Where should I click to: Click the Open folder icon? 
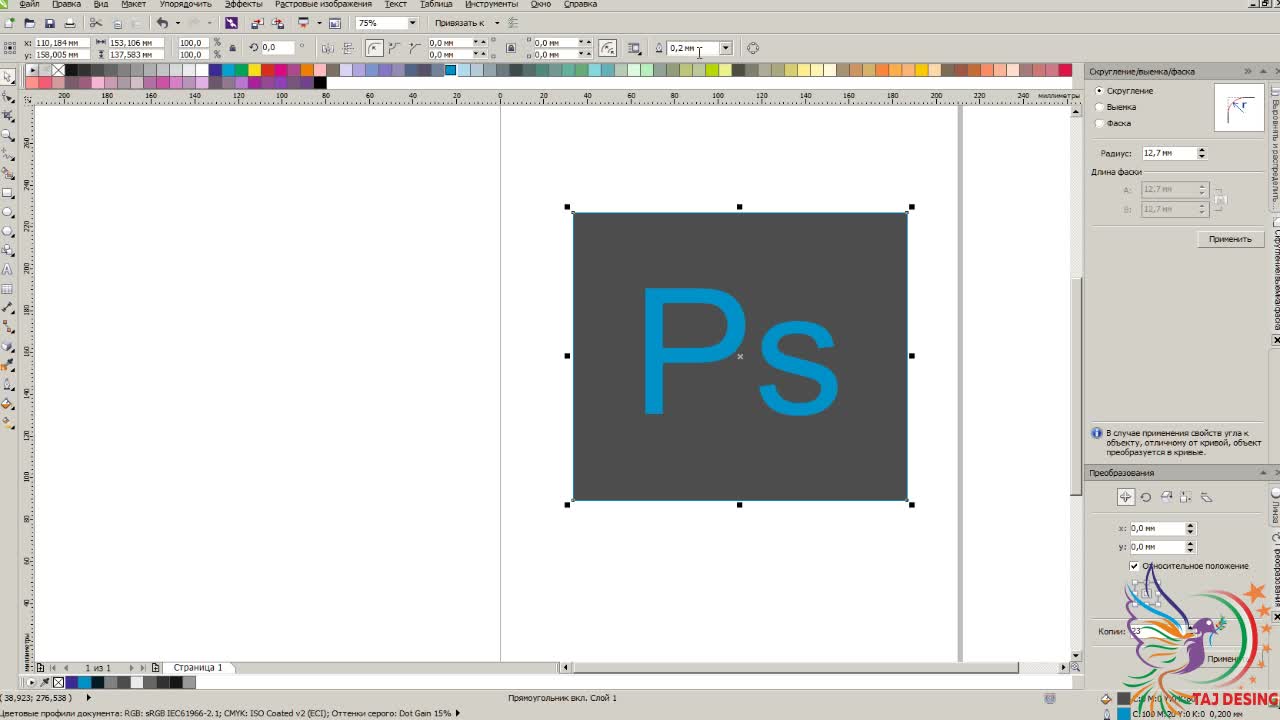click(29, 22)
